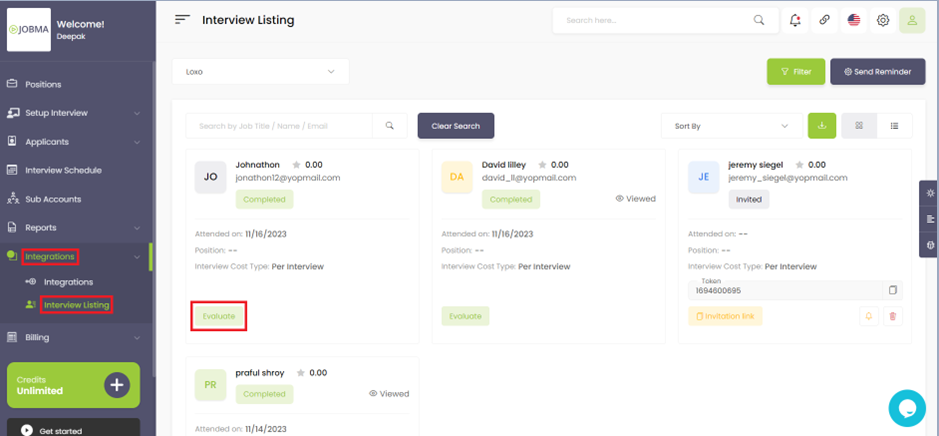Copy jeremy siegel's token with copy icon
Viewport: 939px width, 436px height.
click(x=893, y=290)
